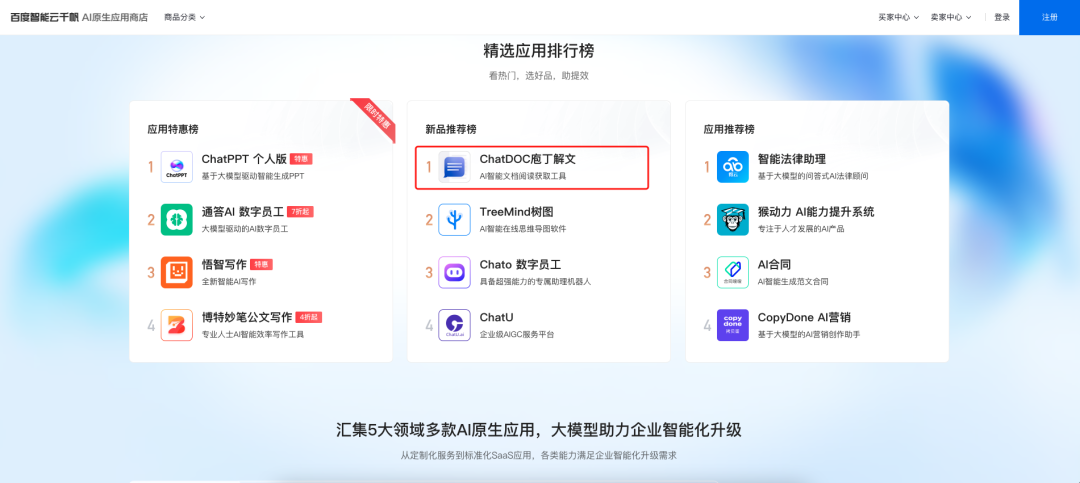The width and height of the screenshot is (1080, 483).
Task: Open the TreeMind树图 icon
Action: [455, 220]
